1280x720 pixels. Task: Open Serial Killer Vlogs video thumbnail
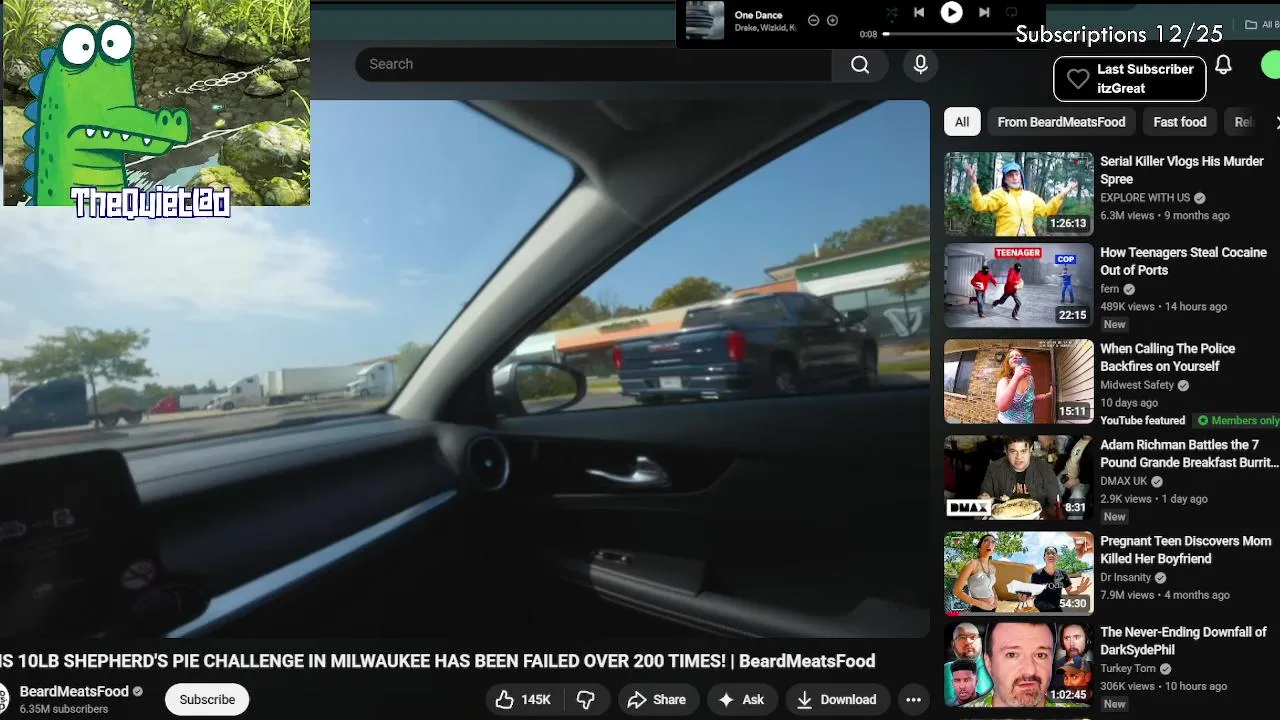[1019, 194]
